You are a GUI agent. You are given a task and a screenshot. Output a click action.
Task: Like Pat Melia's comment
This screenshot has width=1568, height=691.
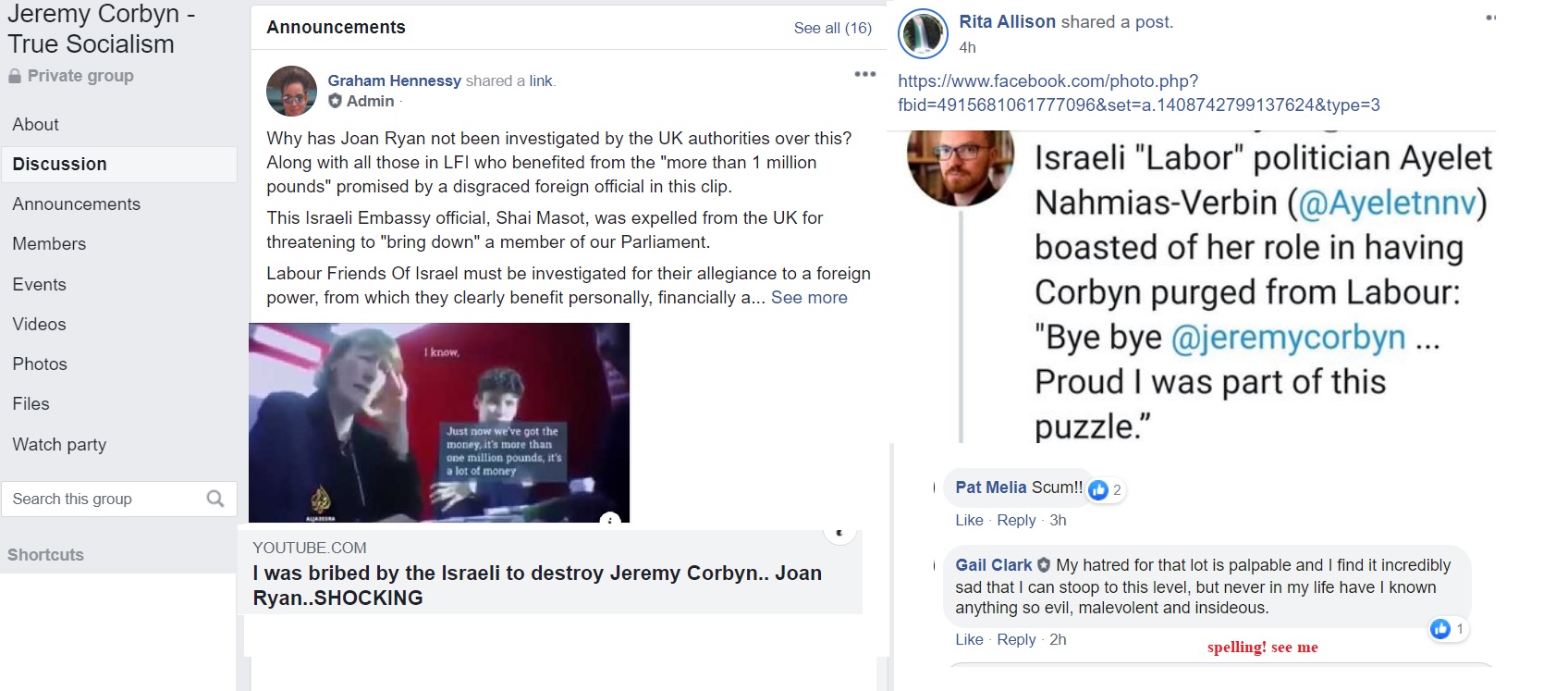[969, 520]
